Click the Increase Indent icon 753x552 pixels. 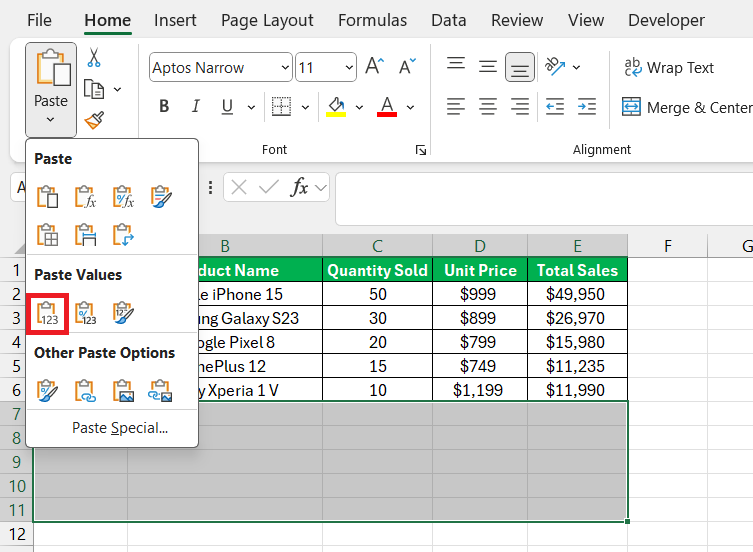pyautogui.click(x=587, y=107)
